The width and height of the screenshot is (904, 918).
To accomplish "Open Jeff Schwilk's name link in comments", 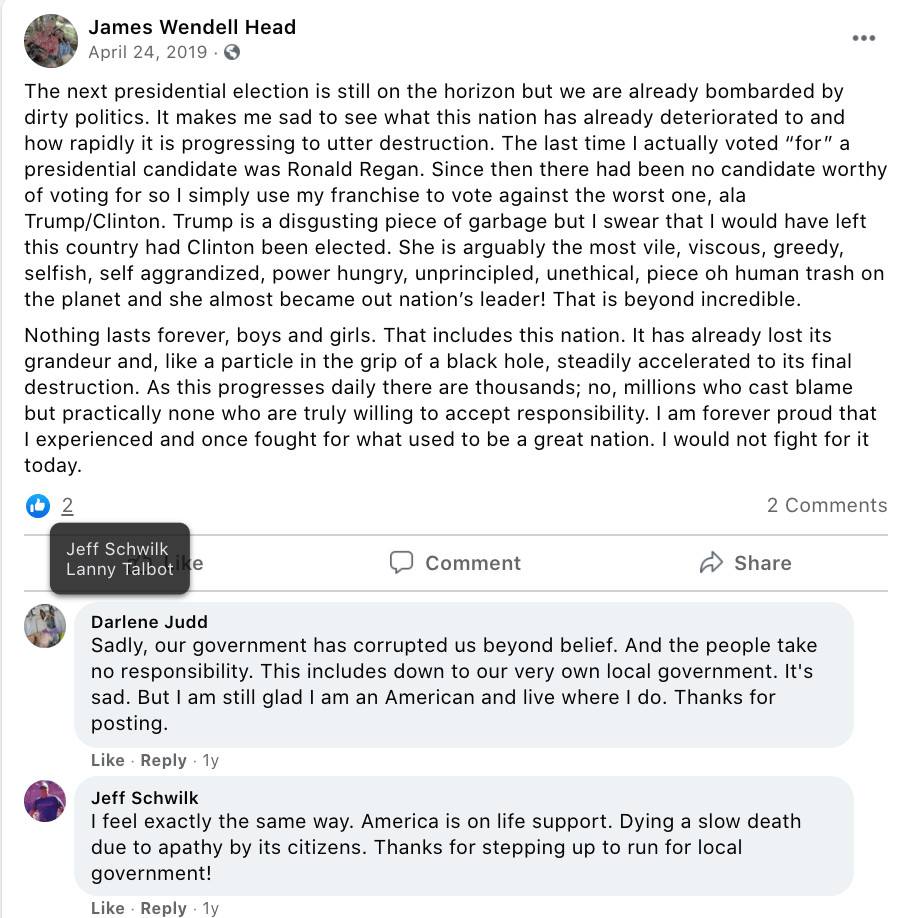I will (144, 797).
